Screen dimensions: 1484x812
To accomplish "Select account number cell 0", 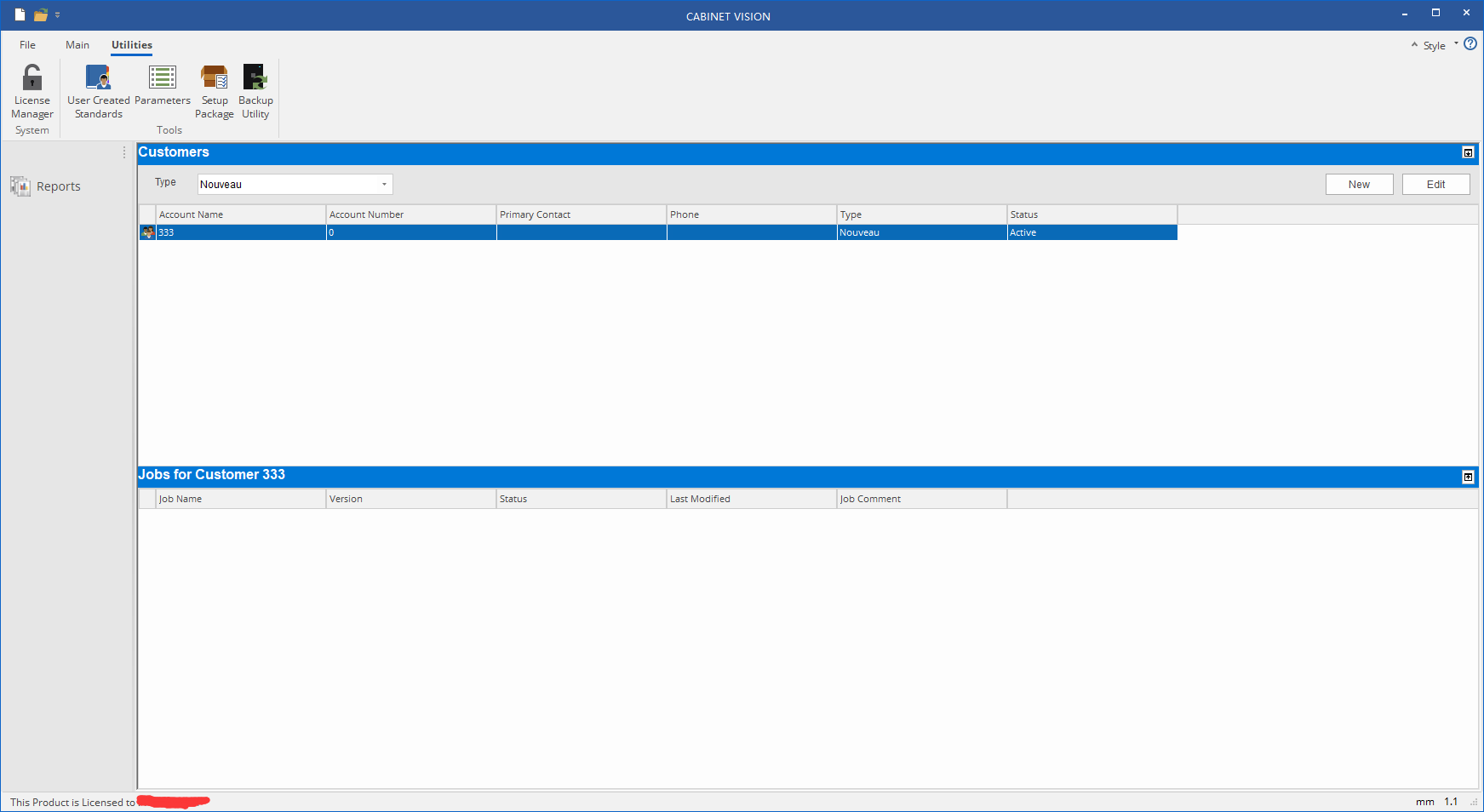I will (411, 232).
